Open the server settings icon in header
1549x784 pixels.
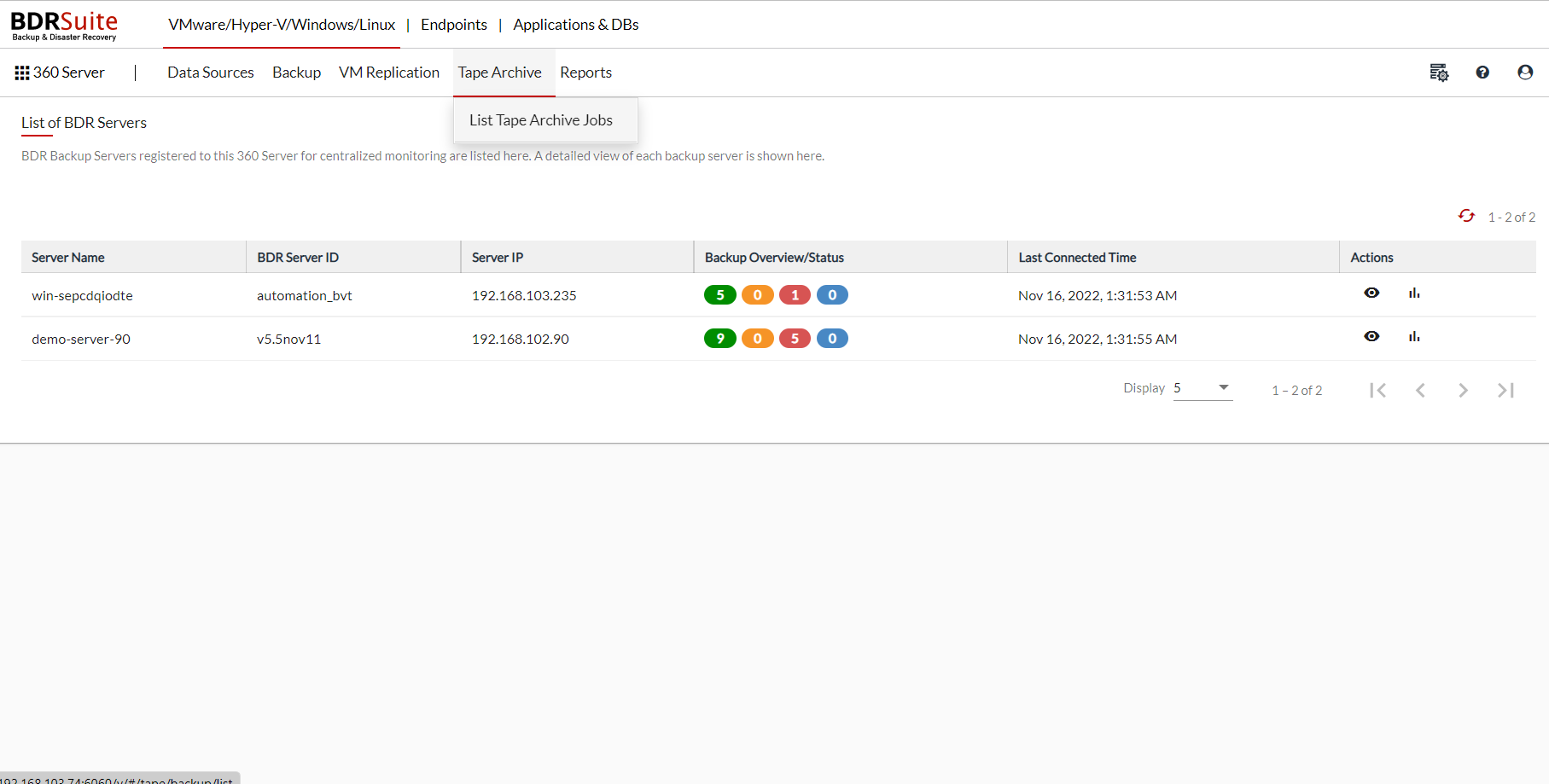[1439, 73]
